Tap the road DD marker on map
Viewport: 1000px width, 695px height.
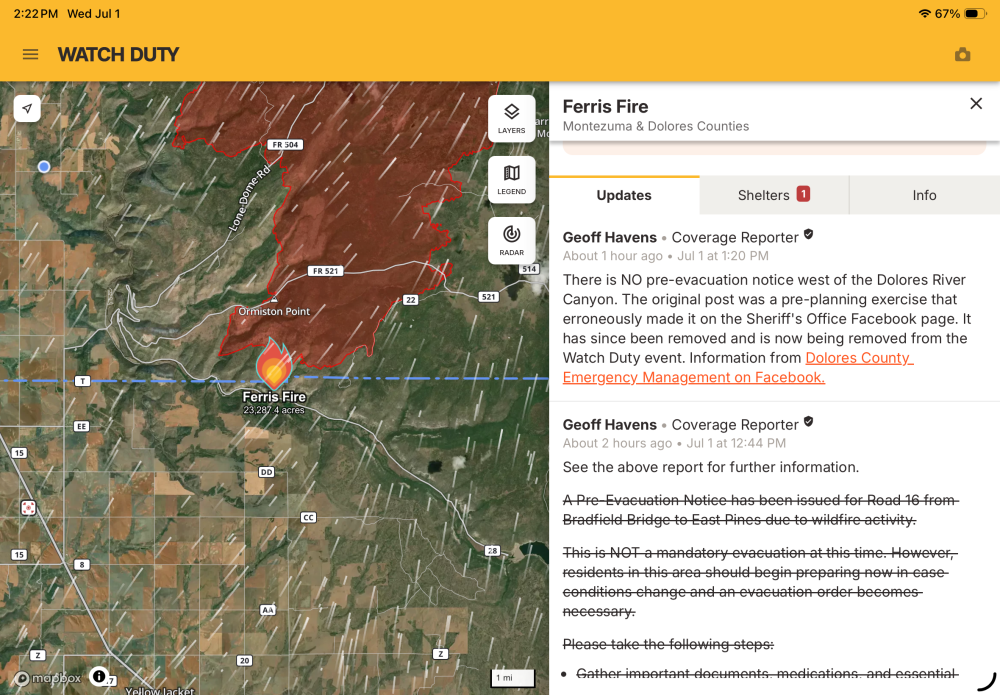pyautogui.click(x=267, y=472)
